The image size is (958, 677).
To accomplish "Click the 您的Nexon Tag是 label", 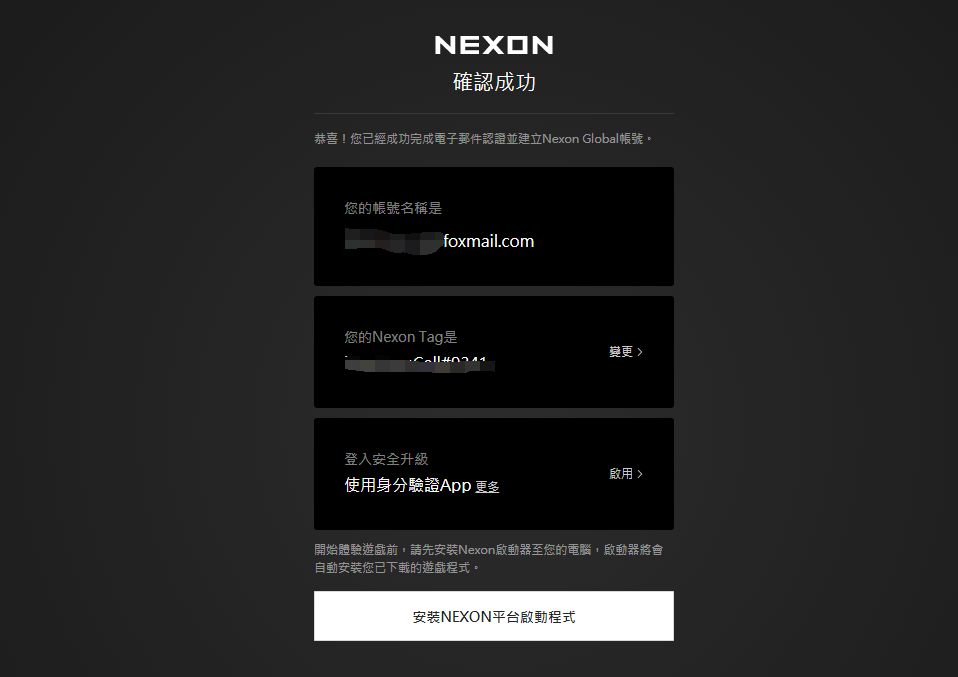I will pyautogui.click(x=401, y=337).
